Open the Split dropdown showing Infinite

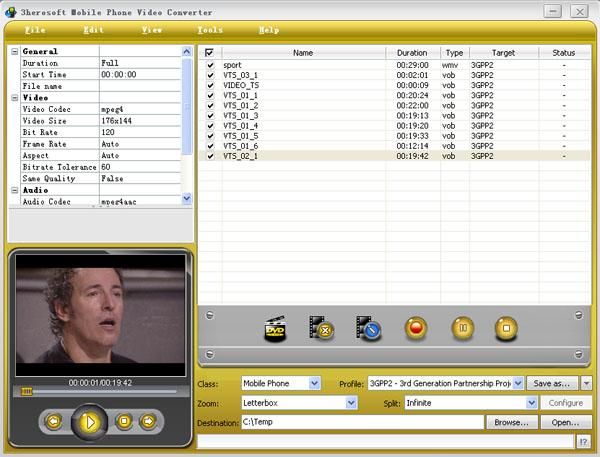531,403
